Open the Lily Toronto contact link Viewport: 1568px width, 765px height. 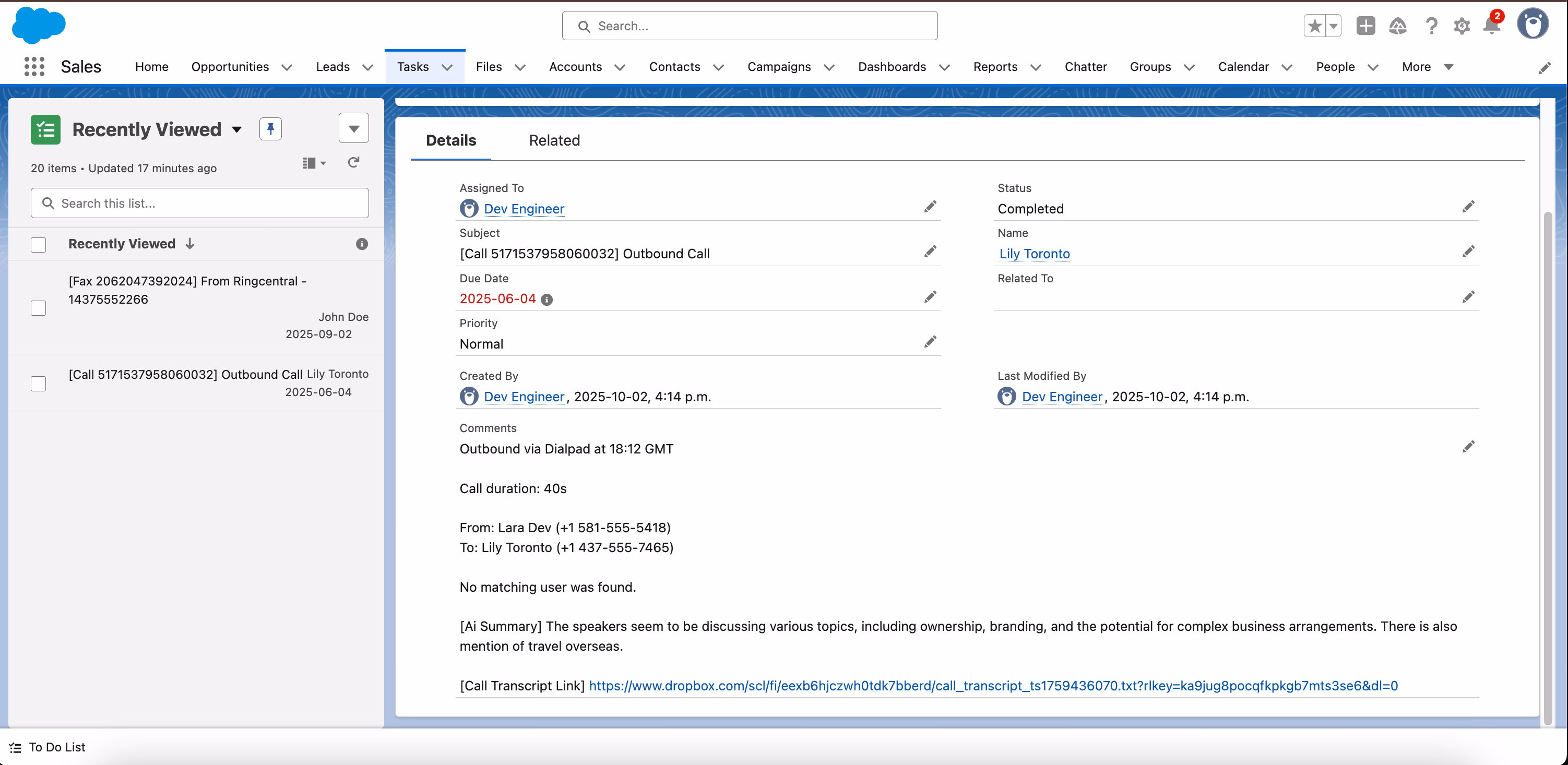point(1034,254)
